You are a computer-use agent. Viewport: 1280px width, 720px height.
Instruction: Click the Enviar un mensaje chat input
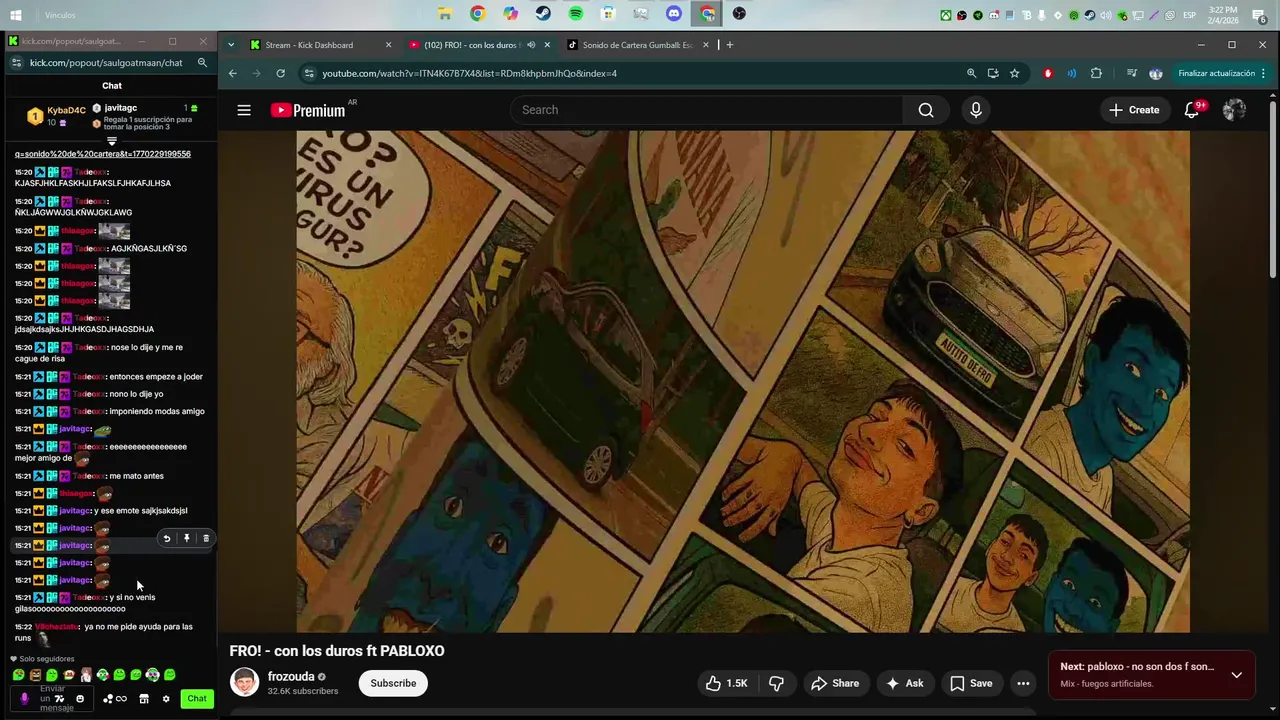point(53,699)
